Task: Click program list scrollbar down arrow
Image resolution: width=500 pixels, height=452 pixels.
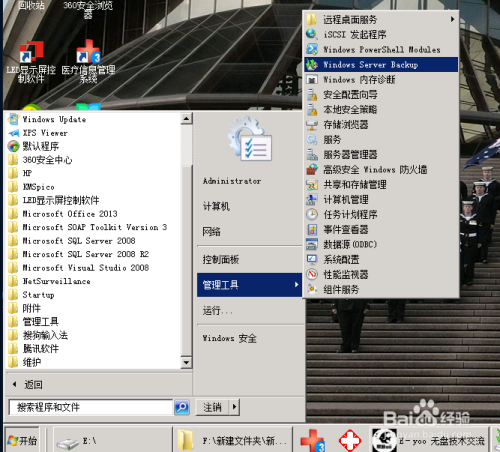Action: pos(186,363)
